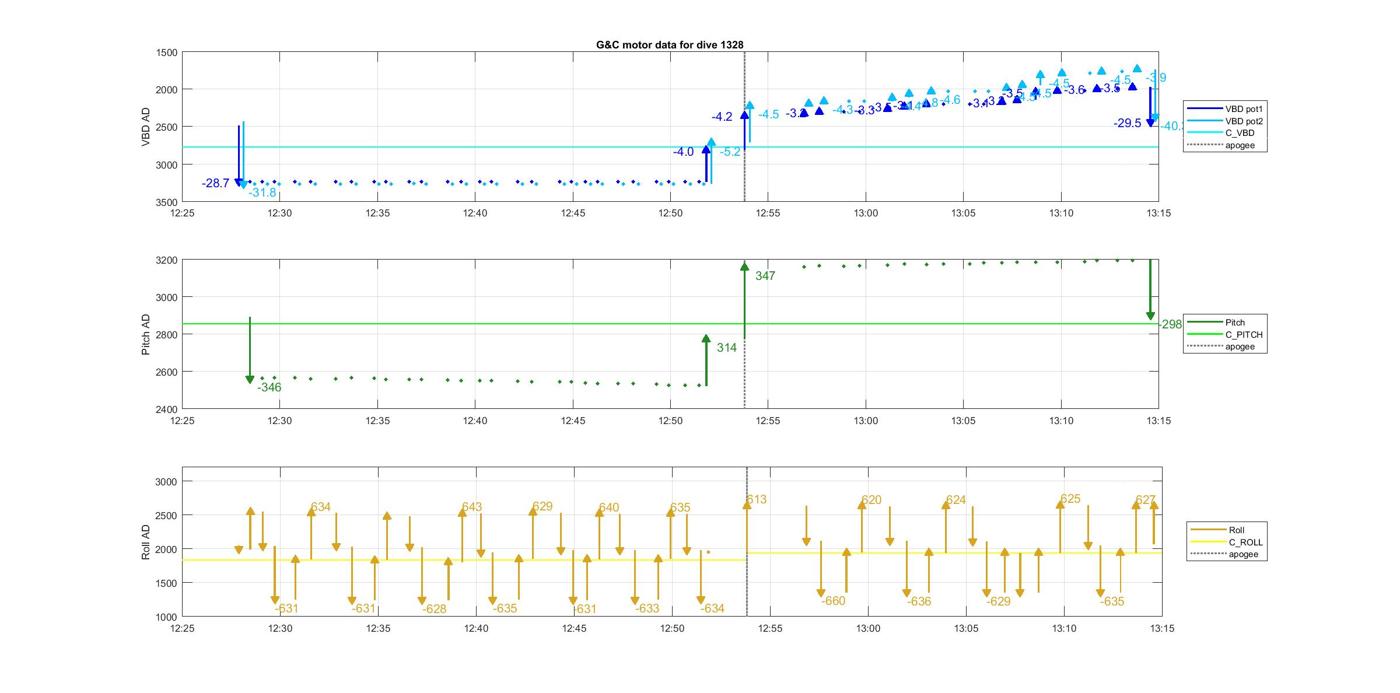
Task: Click the -31.8 VBD pot2 label
Action: click(x=262, y=193)
